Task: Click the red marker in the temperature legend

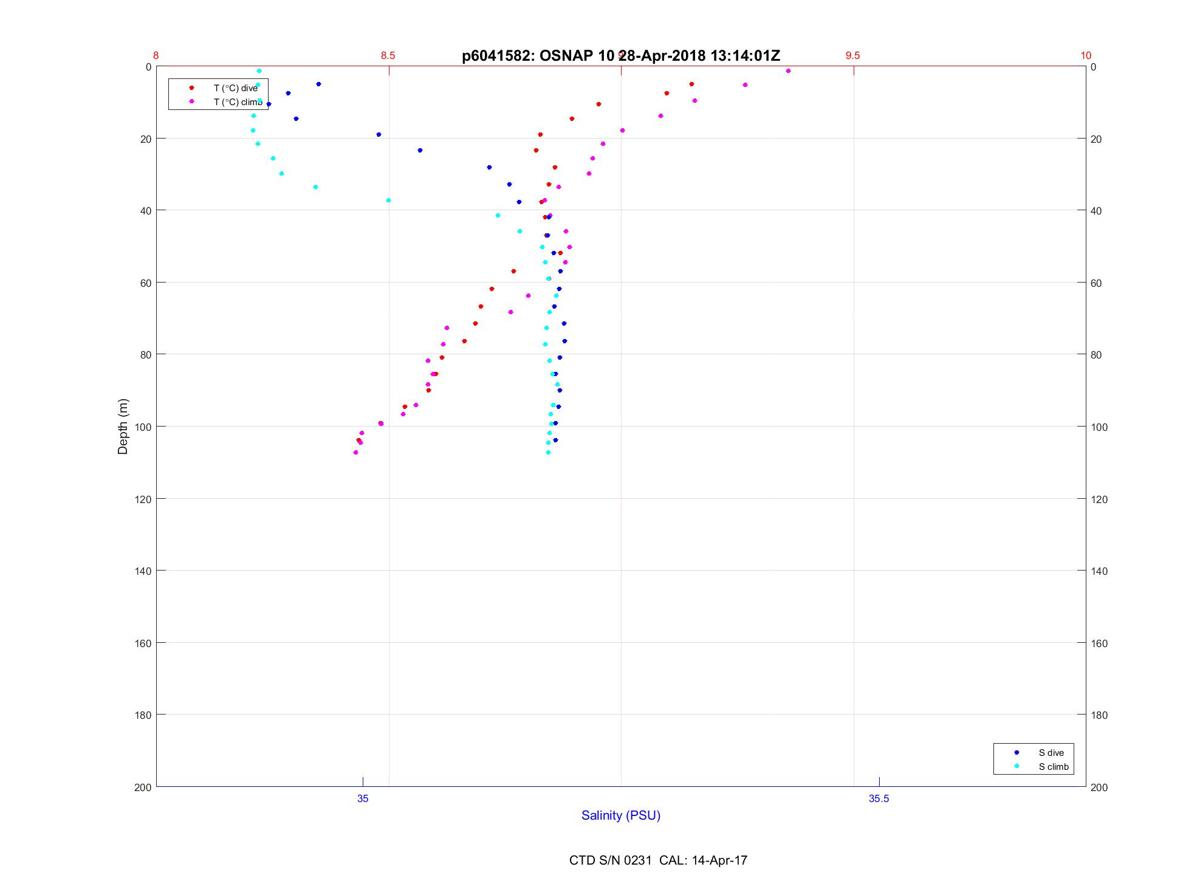Action: (191, 88)
